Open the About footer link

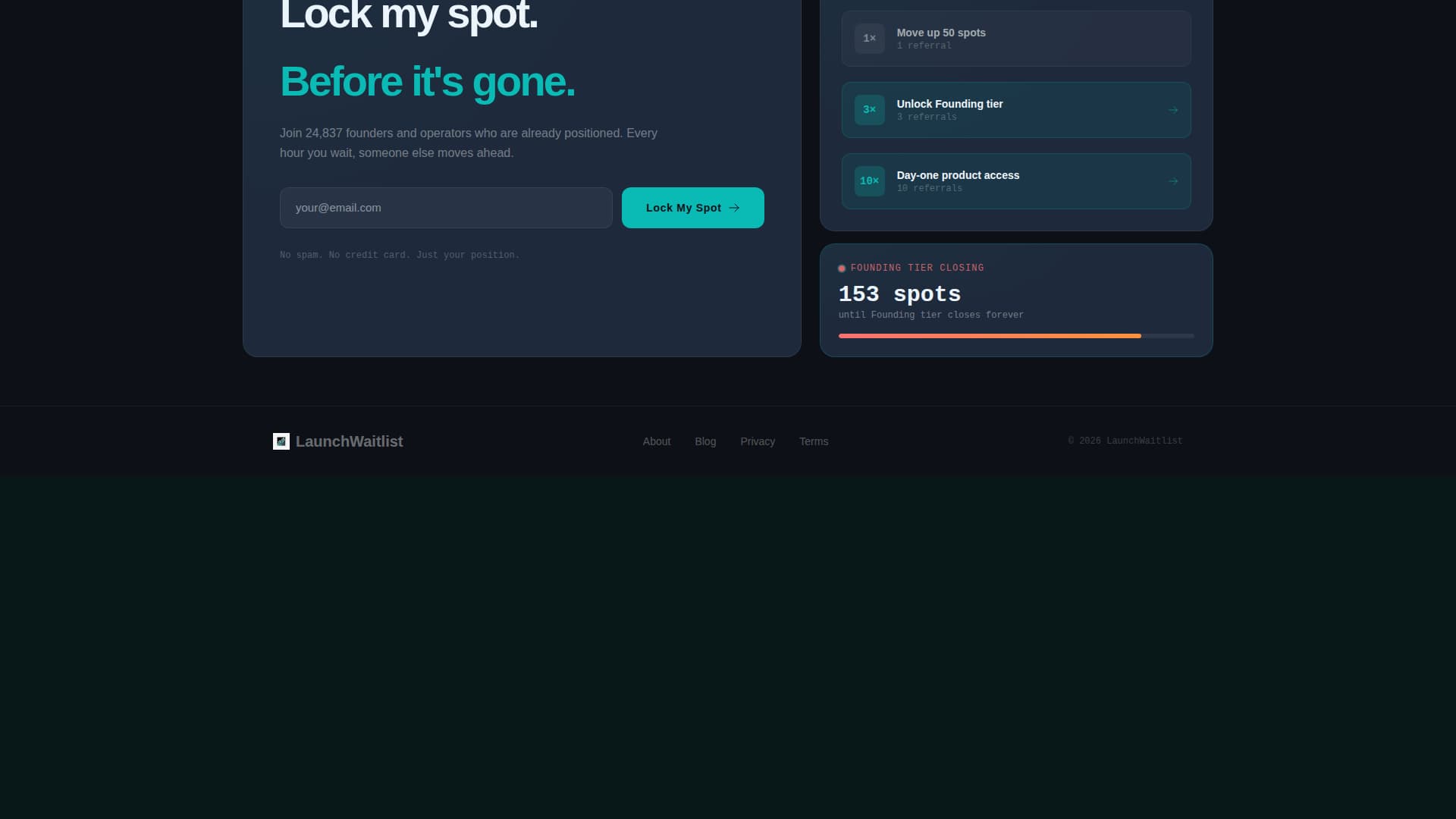(657, 441)
